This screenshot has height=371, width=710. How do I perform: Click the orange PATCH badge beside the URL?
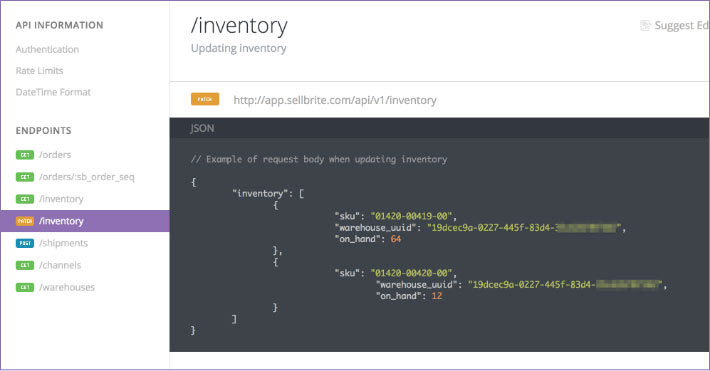[205, 99]
